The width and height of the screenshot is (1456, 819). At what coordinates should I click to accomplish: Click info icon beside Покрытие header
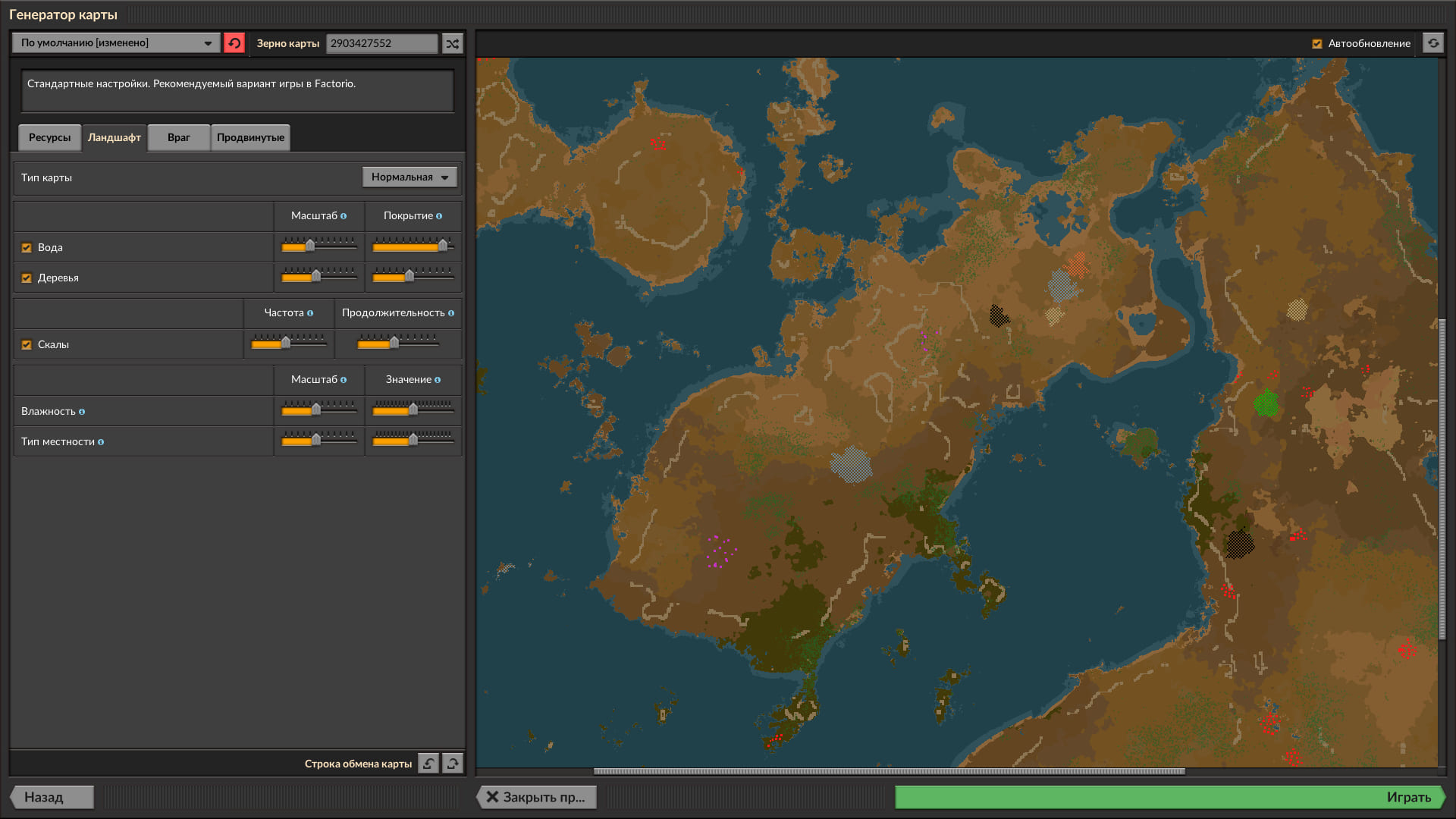pyautogui.click(x=439, y=216)
